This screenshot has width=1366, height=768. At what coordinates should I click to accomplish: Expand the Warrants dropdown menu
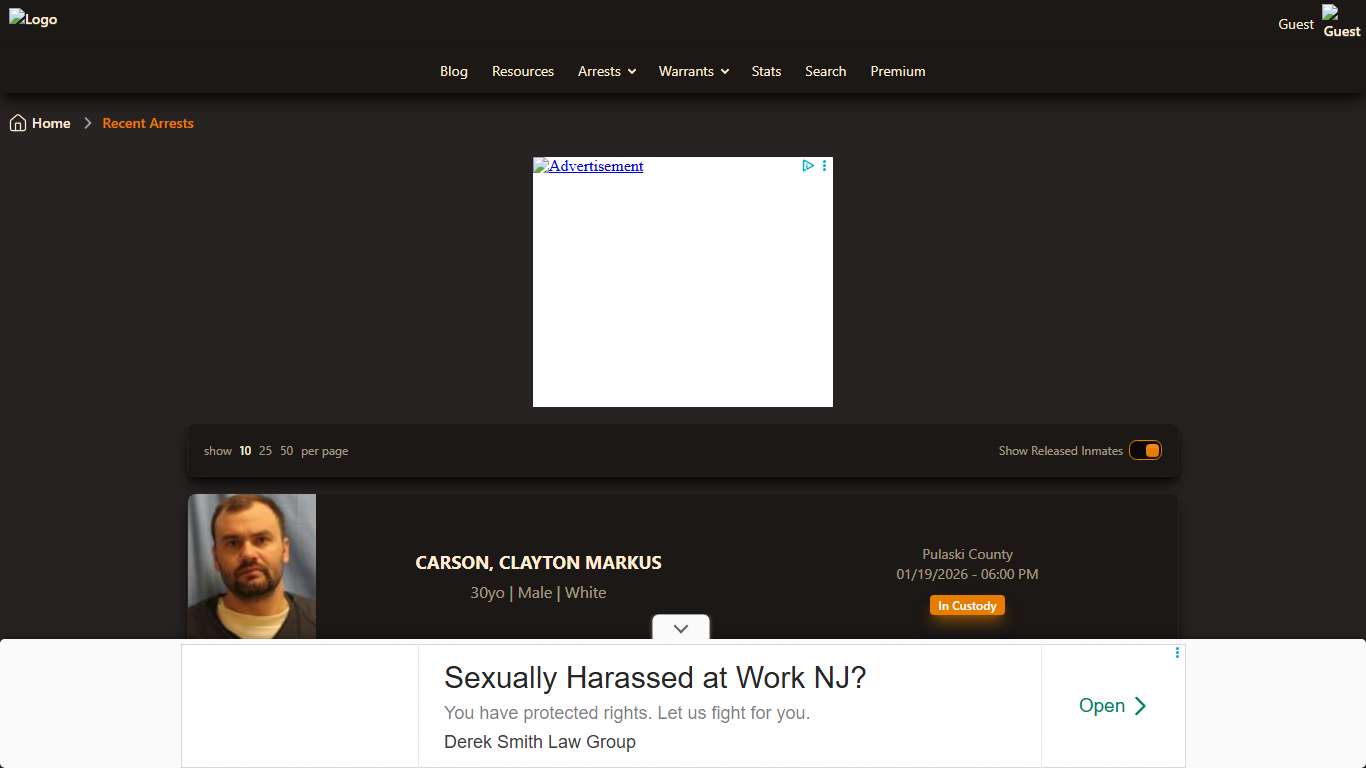[x=693, y=71]
